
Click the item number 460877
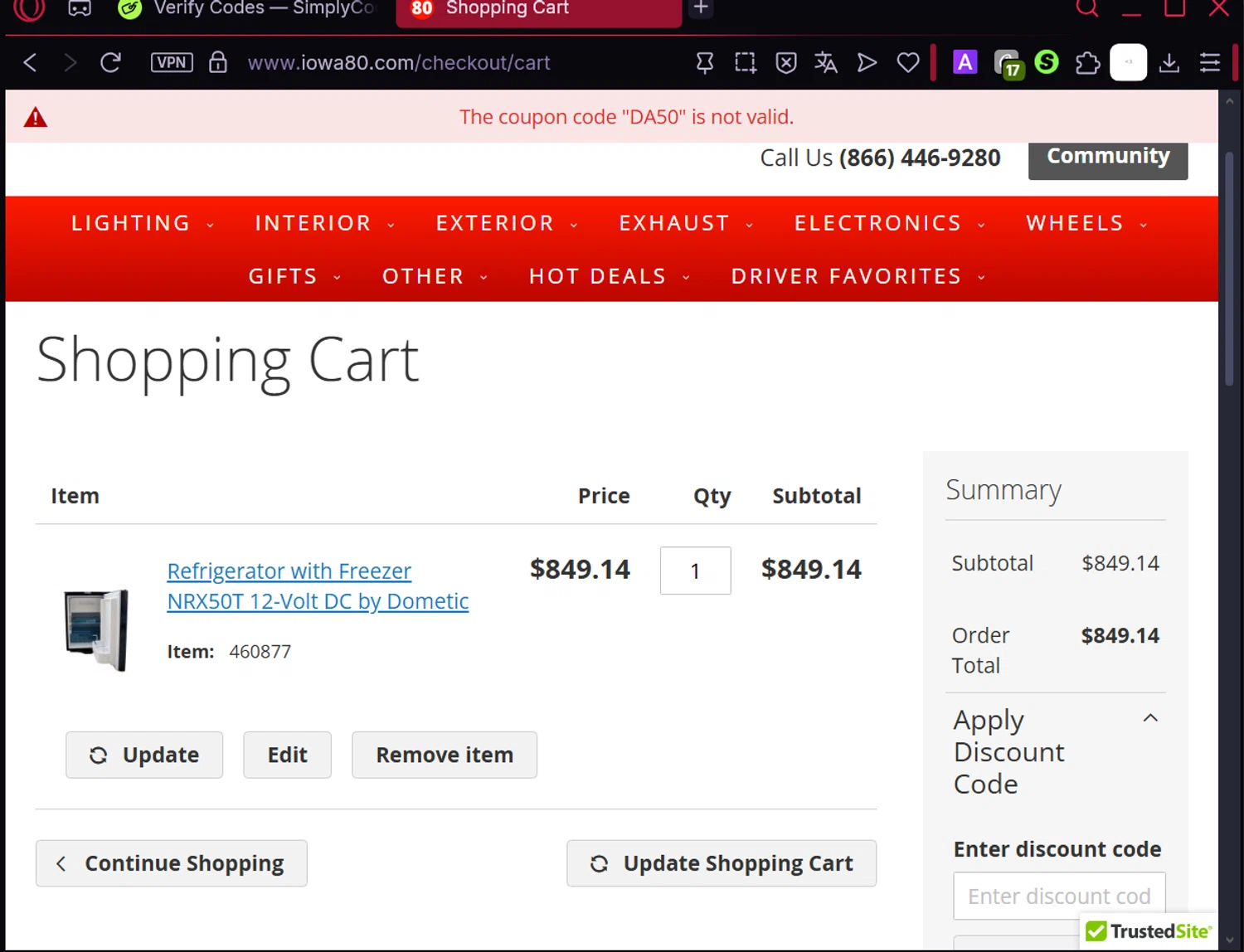pyautogui.click(x=260, y=652)
